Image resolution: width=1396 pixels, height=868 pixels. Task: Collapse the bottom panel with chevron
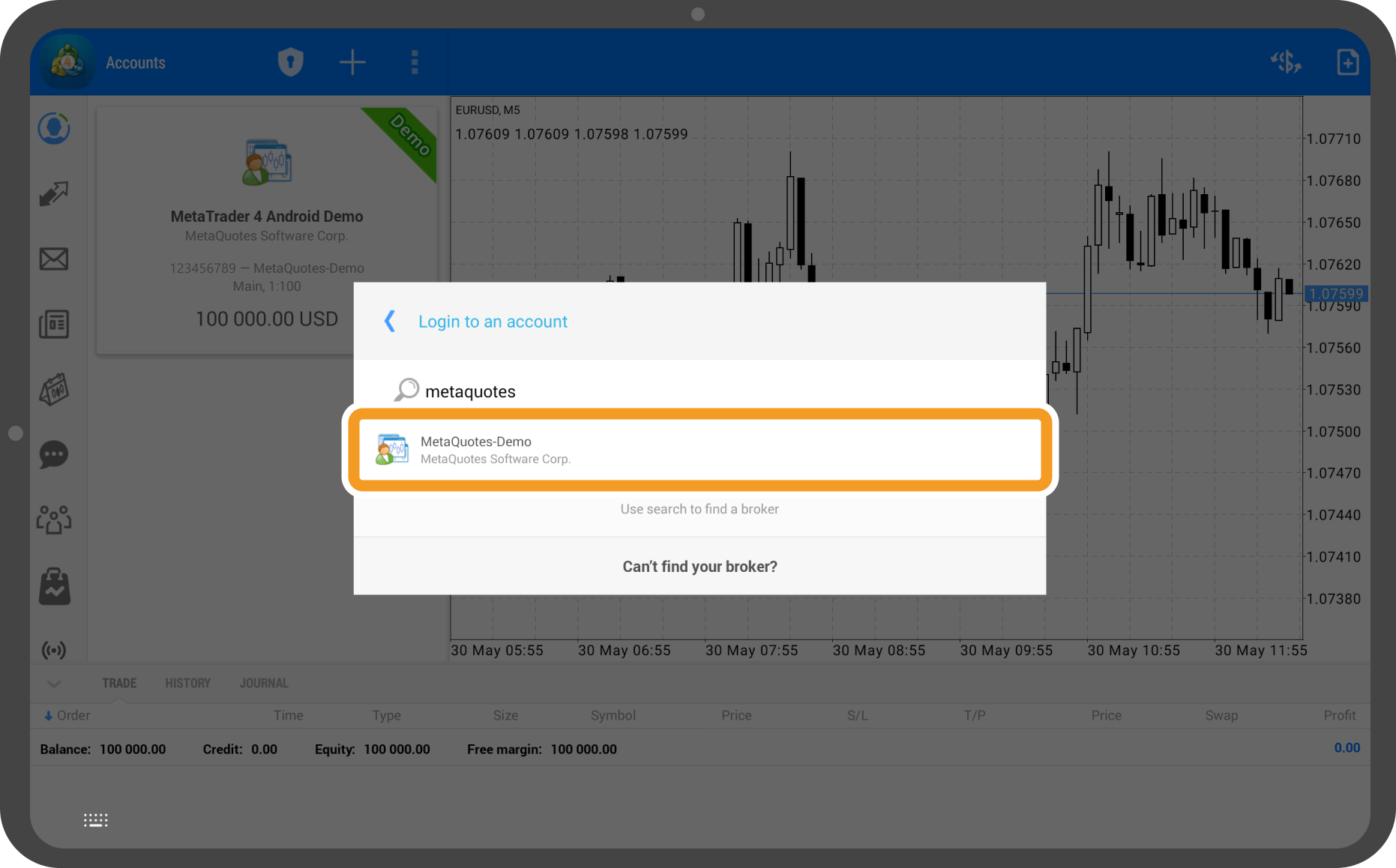(x=54, y=684)
